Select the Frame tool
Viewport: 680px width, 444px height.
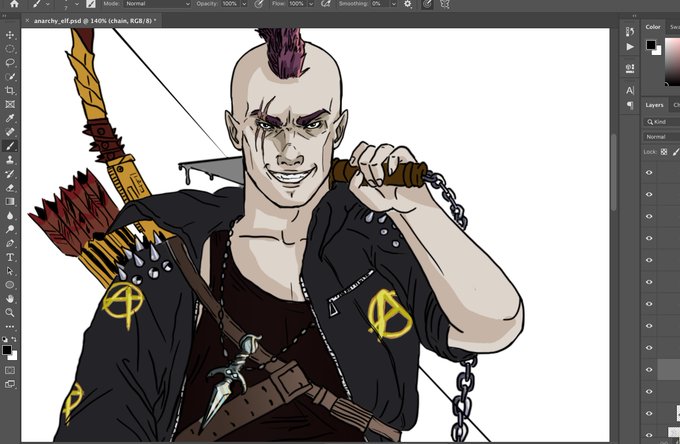(x=10, y=104)
